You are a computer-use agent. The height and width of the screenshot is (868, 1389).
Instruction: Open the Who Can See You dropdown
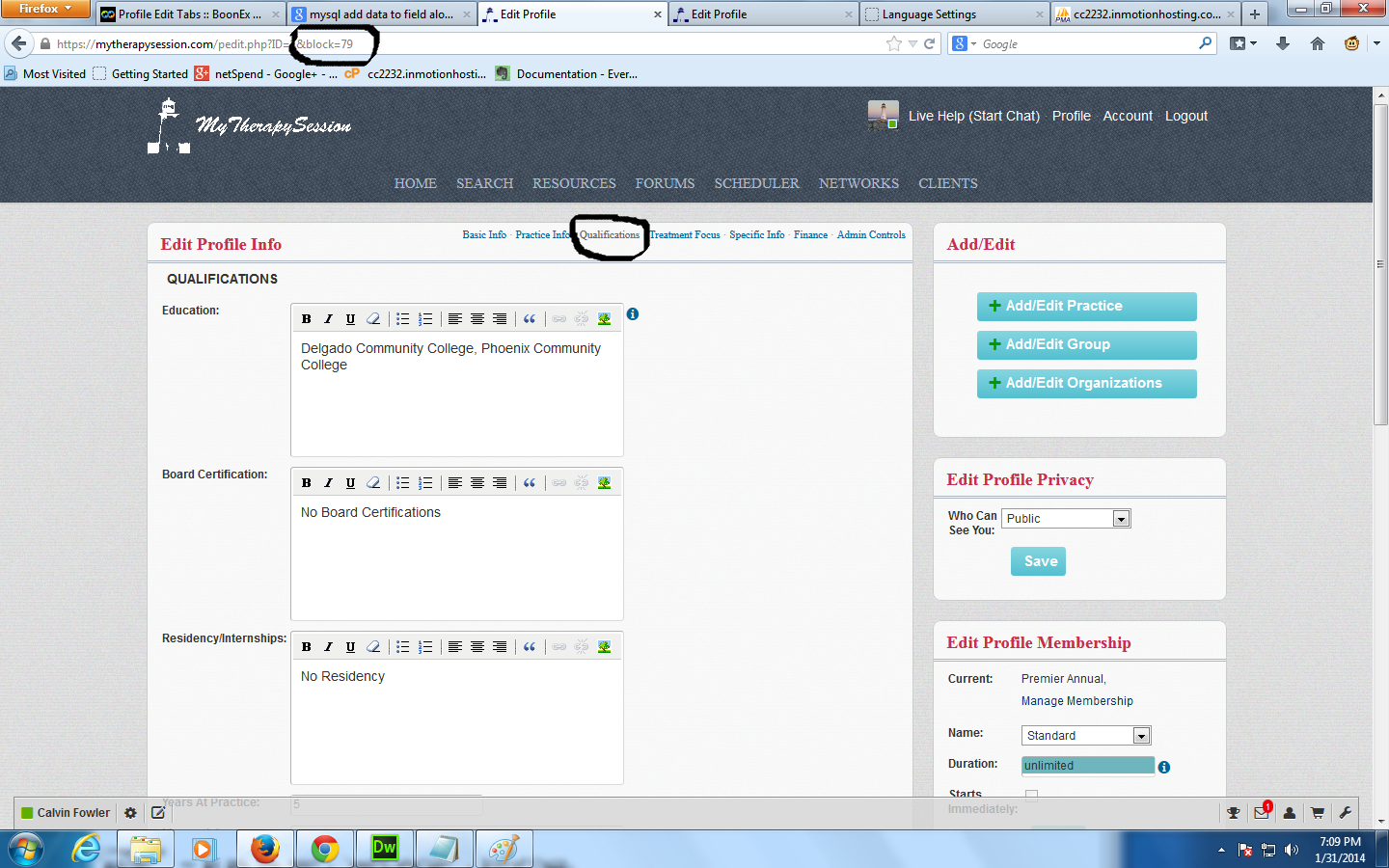pos(1066,519)
